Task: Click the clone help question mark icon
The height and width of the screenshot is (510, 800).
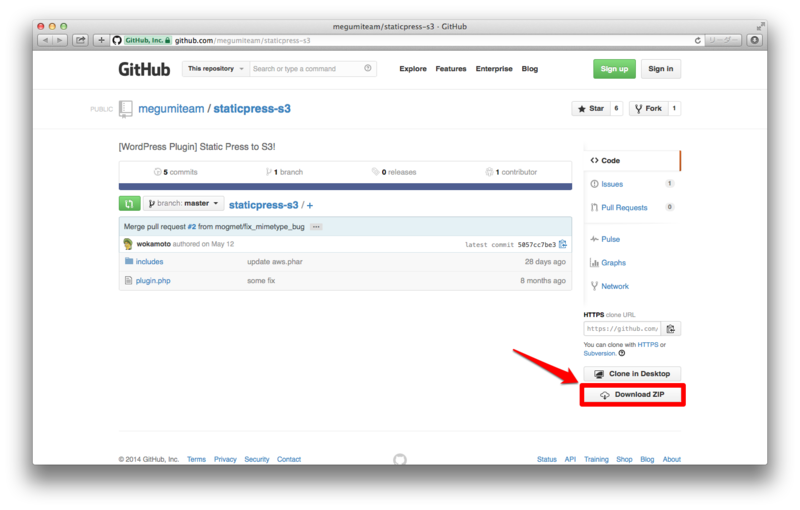Action: 621,353
